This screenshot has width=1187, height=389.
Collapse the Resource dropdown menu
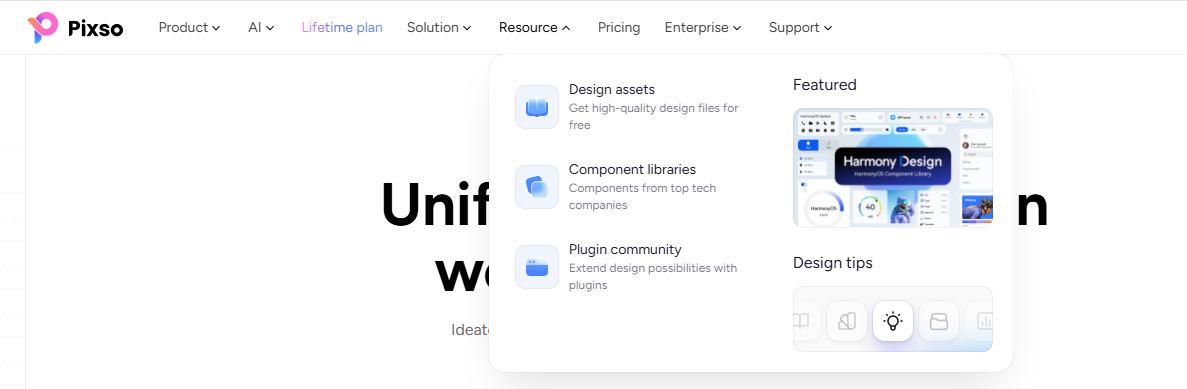pyautogui.click(x=534, y=28)
